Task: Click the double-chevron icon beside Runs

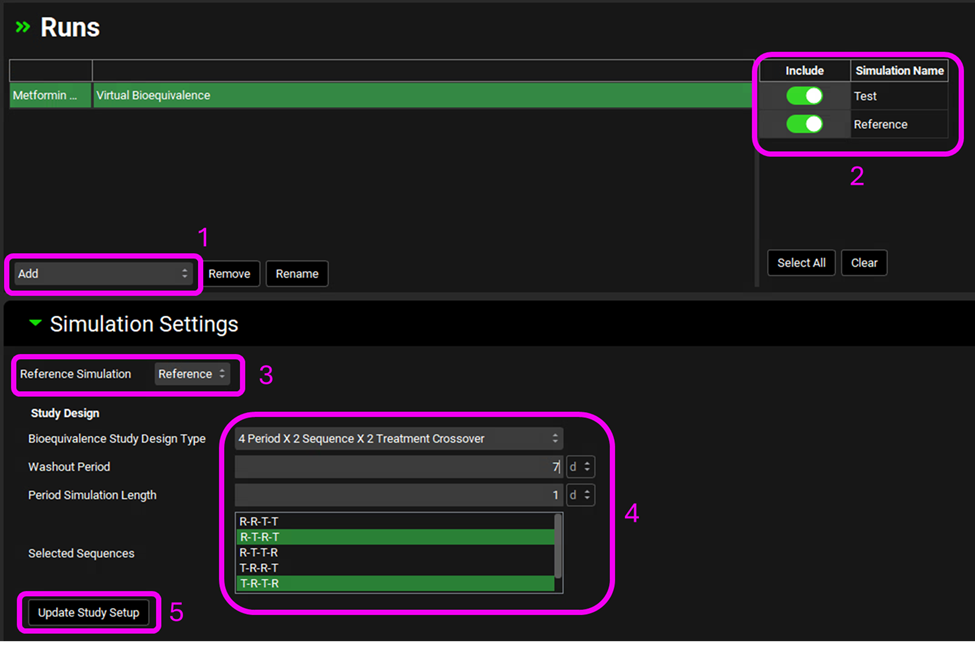Action: tap(22, 28)
